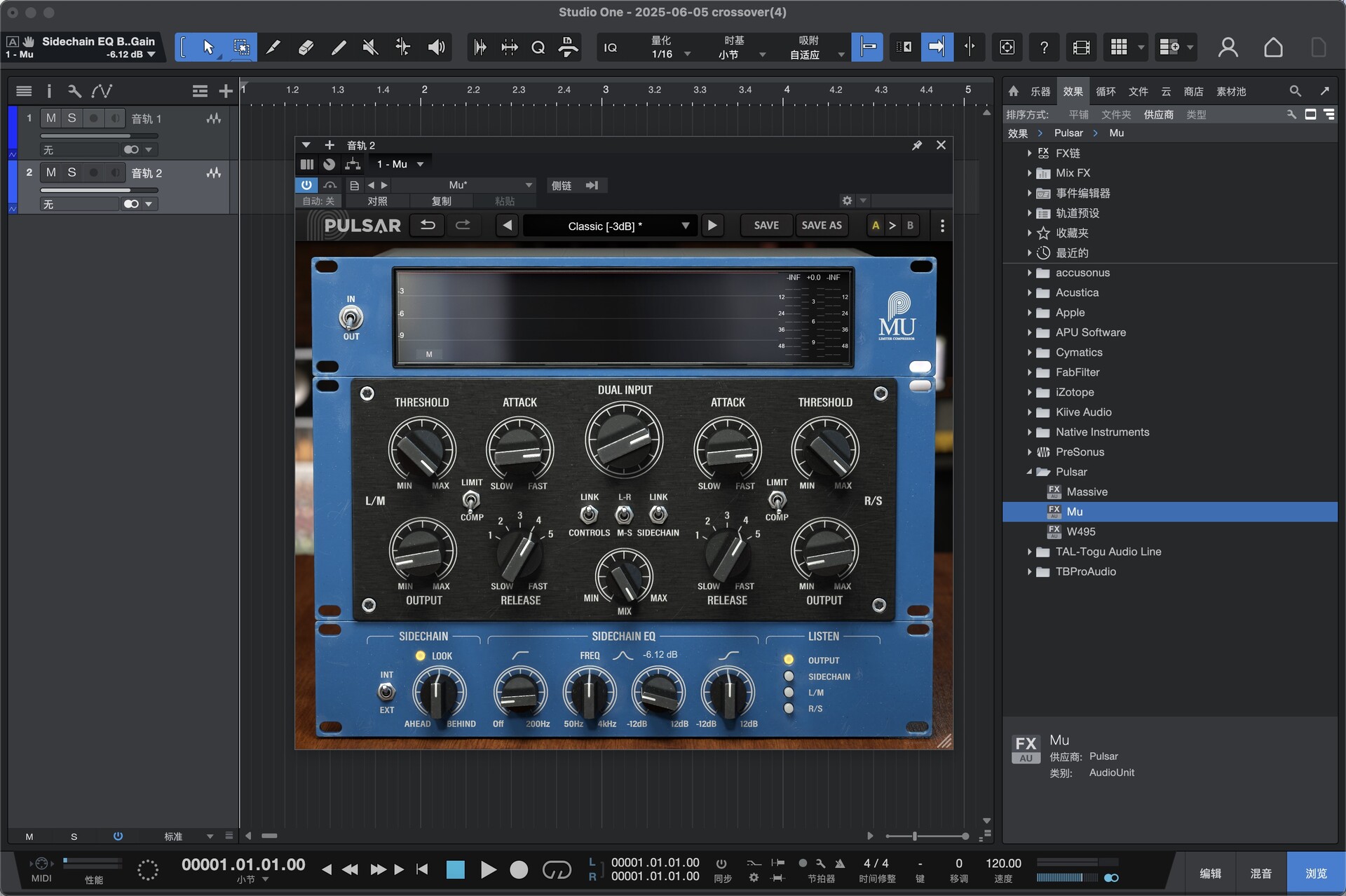Screen dimensions: 1346x896
Task: Toggle L/M LIMIT/COMP switch
Action: [470, 500]
